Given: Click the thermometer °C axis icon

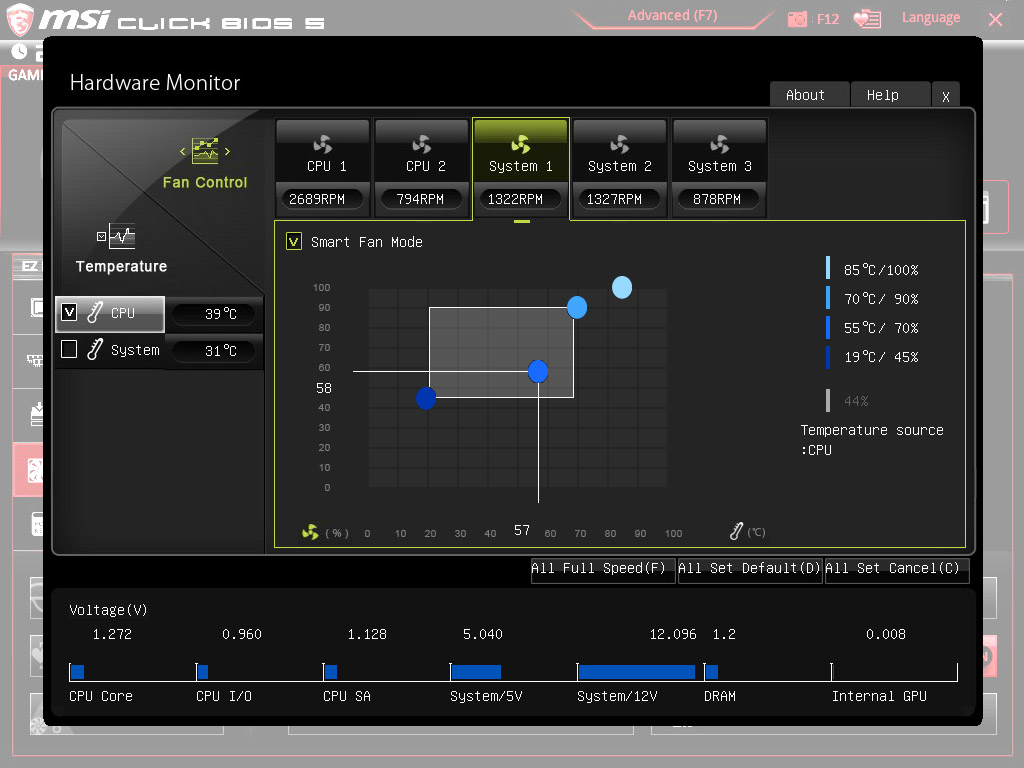Looking at the screenshot, I should point(736,532).
